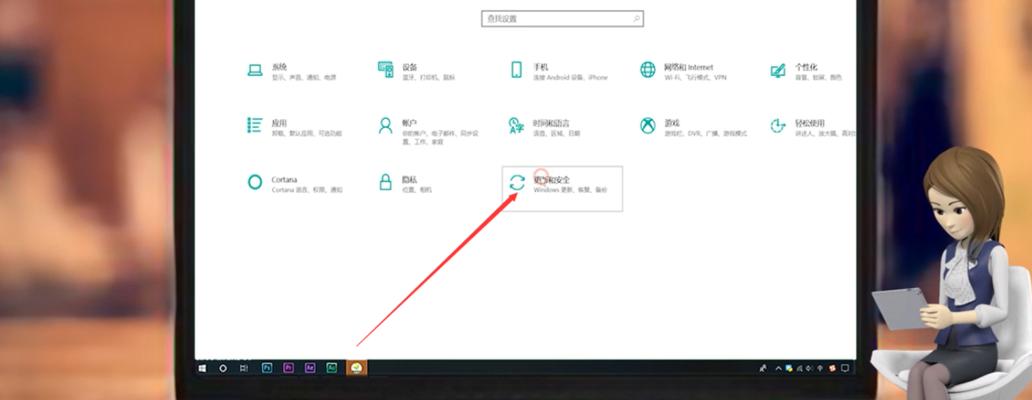
Task: Open the Windows Start menu
Action: coord(202,368)
